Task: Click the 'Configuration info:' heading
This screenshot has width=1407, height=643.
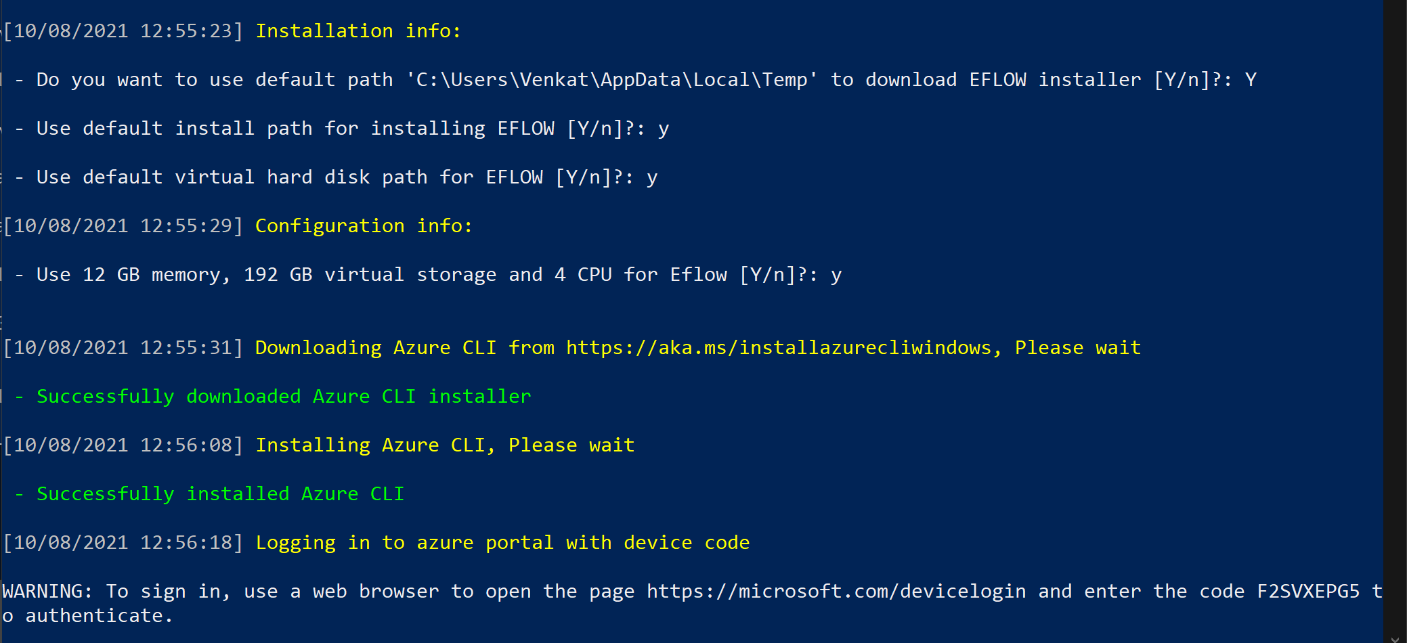Action: coord(364,226)
